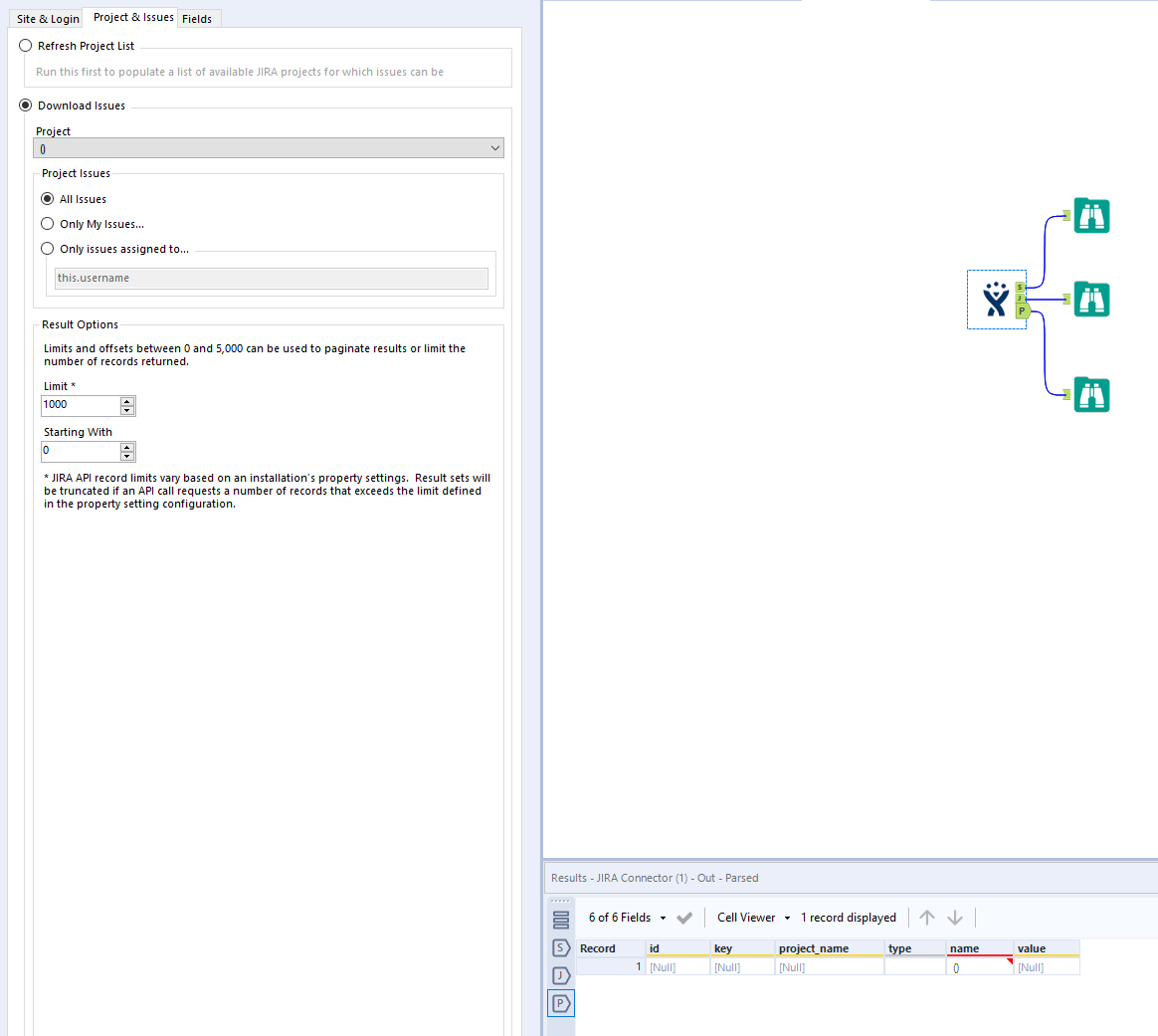Switch to the Fields tab

click(198, 18)
